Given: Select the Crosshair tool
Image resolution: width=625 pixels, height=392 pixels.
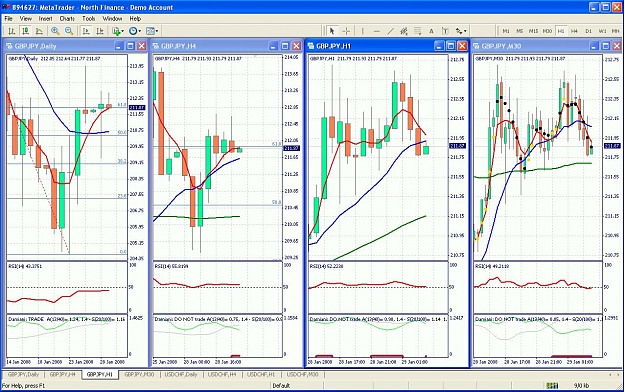Looking at the screenshot, I should tap(346, 31).
